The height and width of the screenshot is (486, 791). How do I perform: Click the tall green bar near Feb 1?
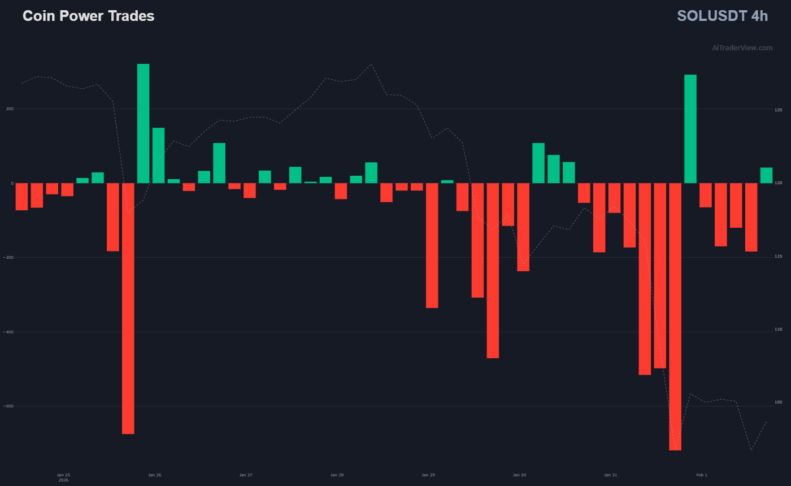point(690,128)
